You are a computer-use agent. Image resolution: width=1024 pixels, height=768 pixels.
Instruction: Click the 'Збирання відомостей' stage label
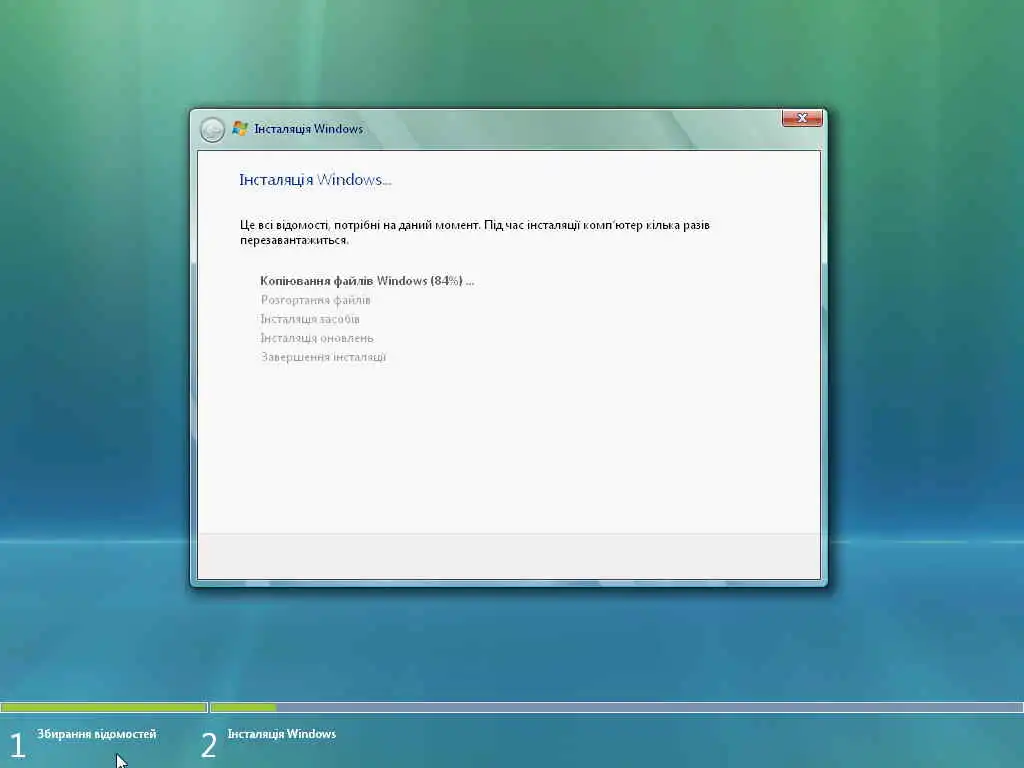tap(97, 734)
